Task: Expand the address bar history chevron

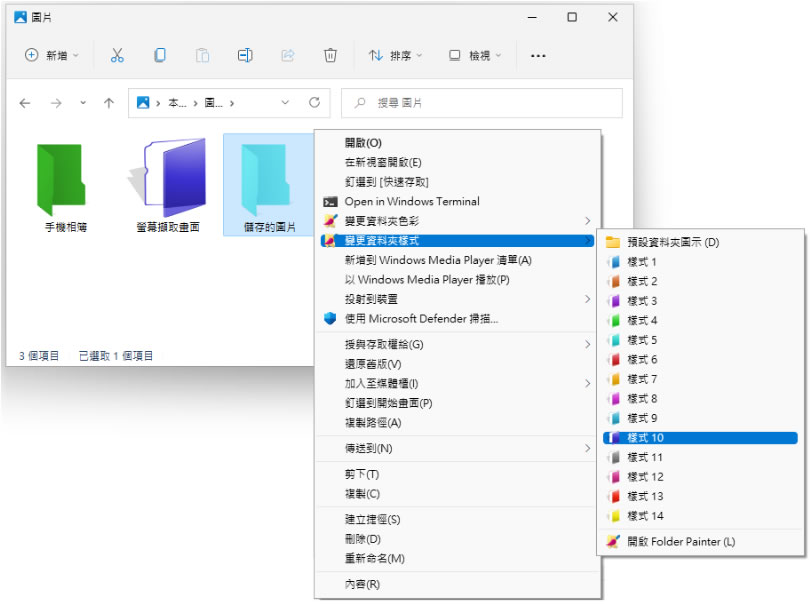Action: [285, 102]
